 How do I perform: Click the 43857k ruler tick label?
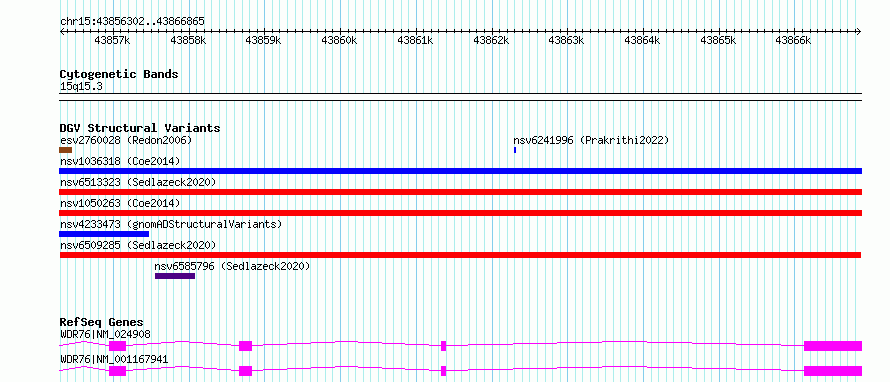point(112,41)
